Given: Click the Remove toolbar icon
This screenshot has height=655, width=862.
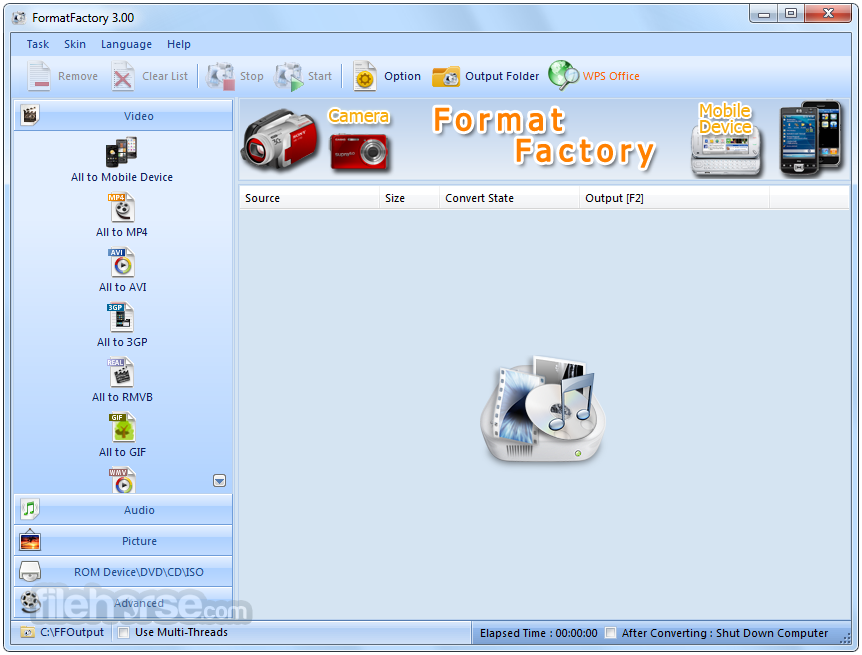Looking at the screenshot, I should 62,75.
